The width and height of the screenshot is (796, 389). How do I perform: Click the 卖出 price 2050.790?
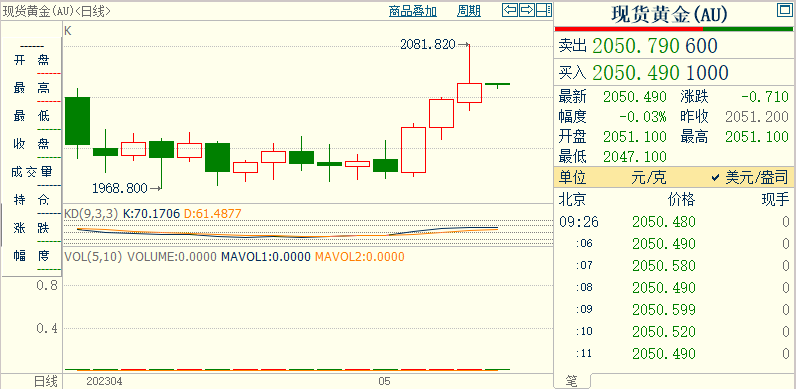[x=636, y=46]
